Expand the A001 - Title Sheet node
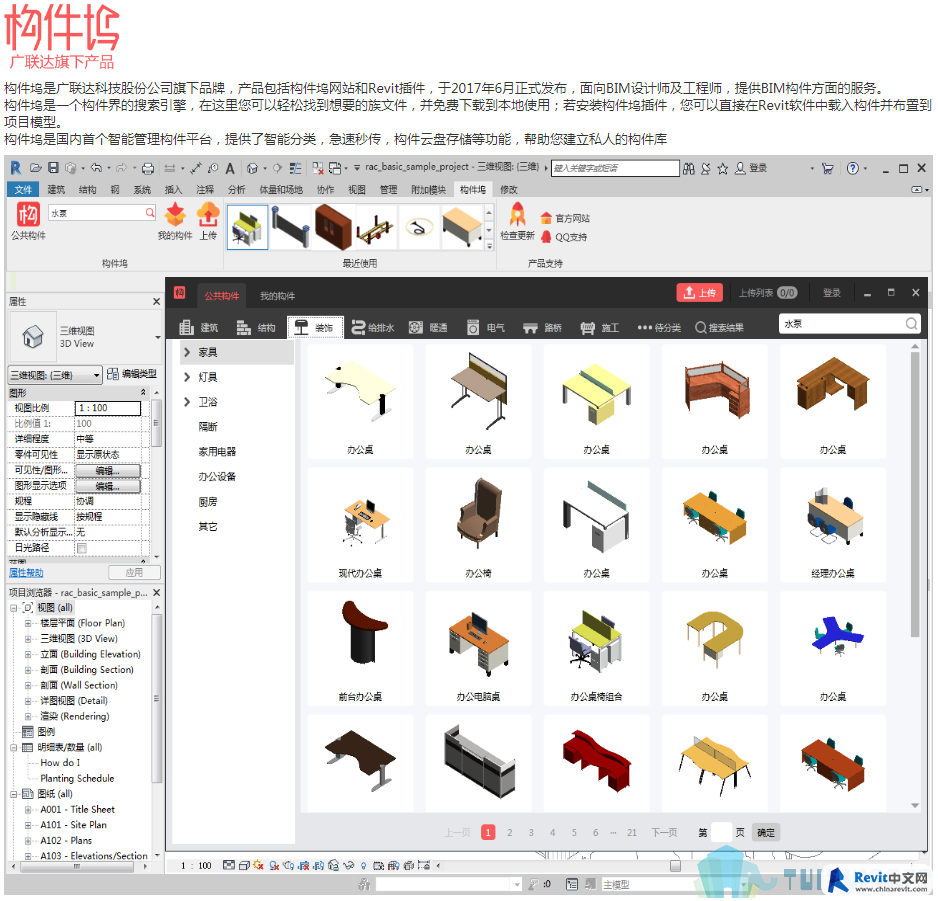Viewport: 938px width, 901px height. [28, 810]
